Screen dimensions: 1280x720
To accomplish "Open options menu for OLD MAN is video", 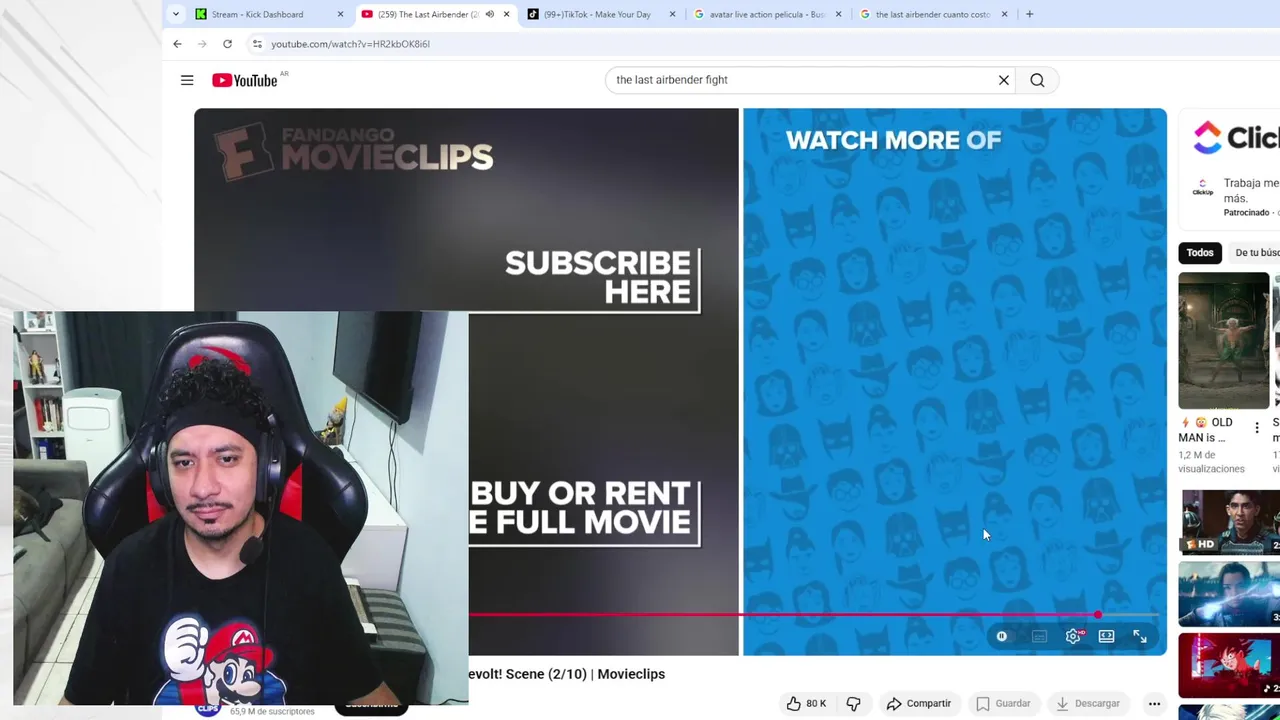I will point(1257,428).
